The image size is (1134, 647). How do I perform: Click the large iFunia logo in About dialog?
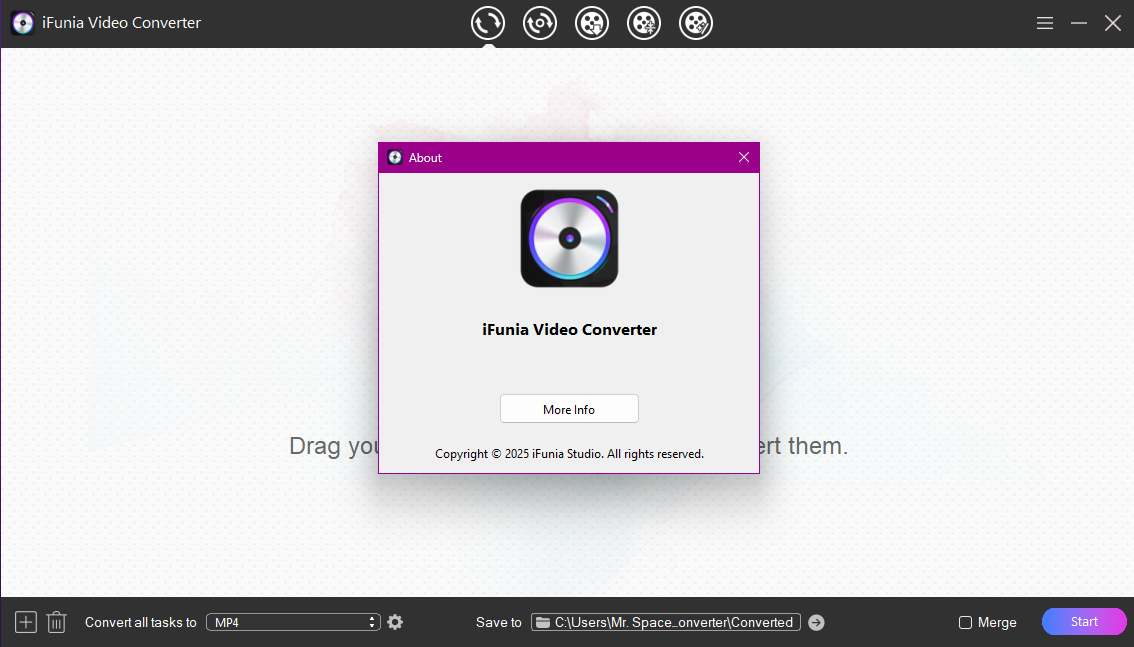pyautogui.click(x=569, y=239)
